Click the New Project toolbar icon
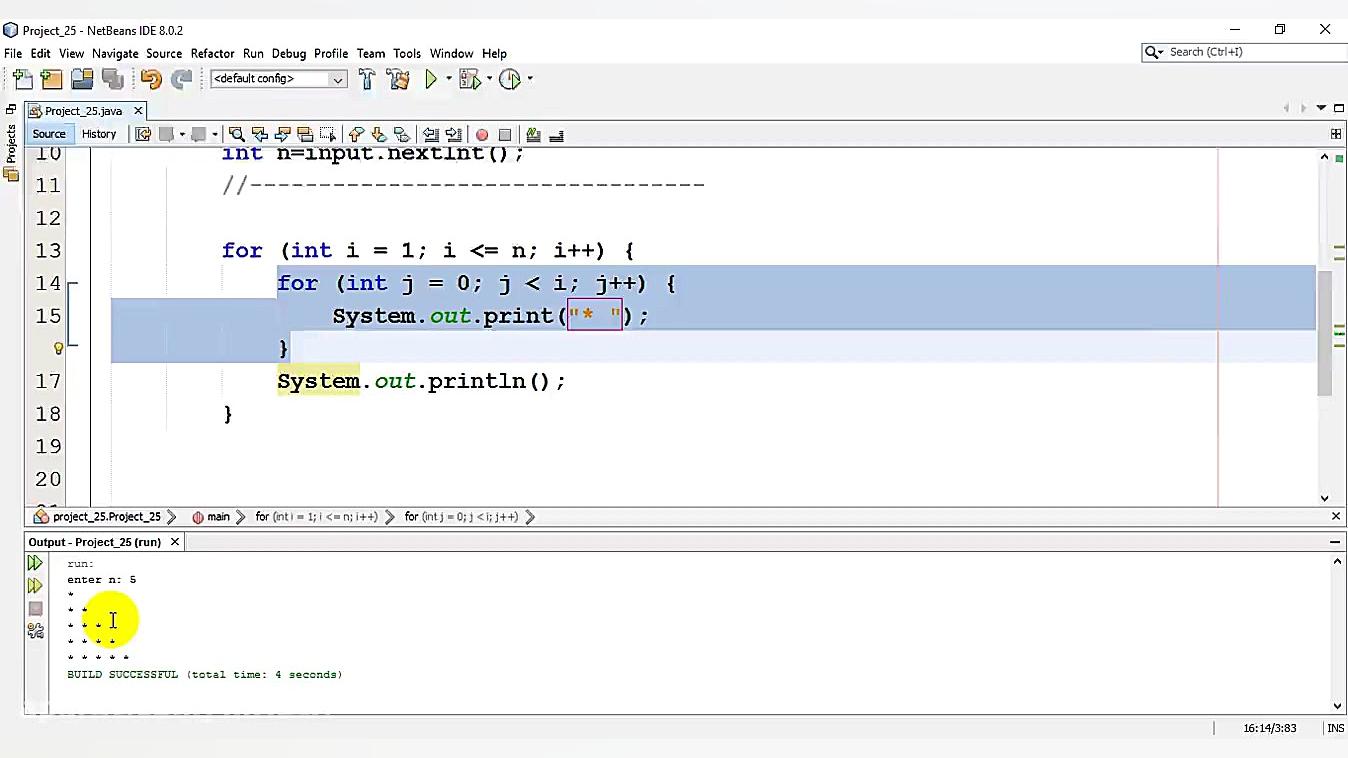The height and width of the screenshot is (758, 1348). [x=52, y=79]
